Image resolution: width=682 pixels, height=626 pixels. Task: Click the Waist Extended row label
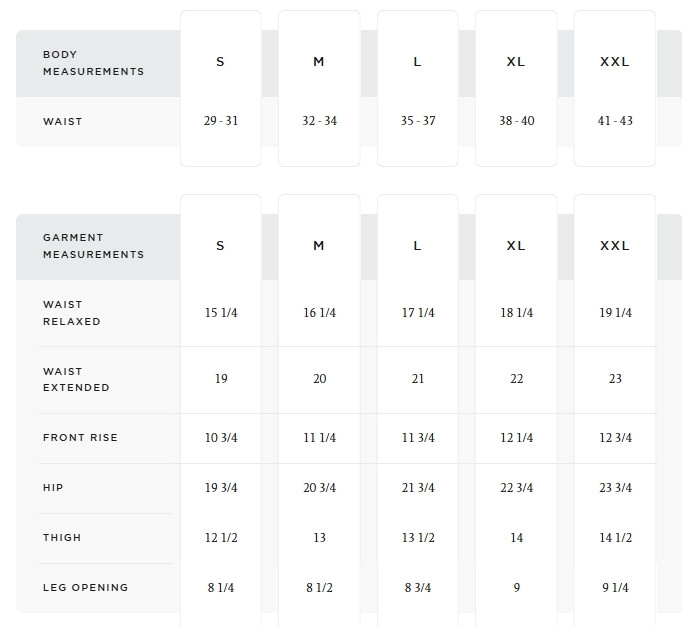[76, 379]
